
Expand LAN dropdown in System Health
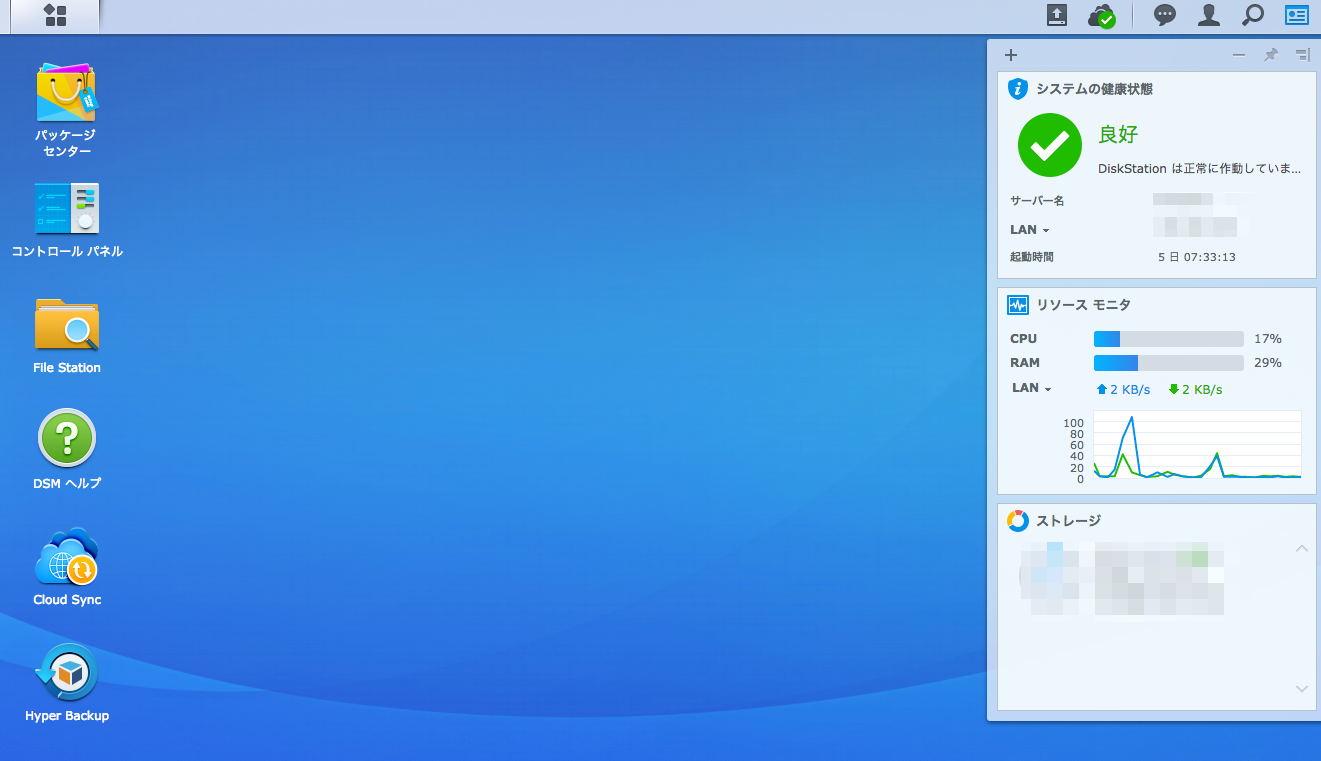click(x=1030, y=230)
